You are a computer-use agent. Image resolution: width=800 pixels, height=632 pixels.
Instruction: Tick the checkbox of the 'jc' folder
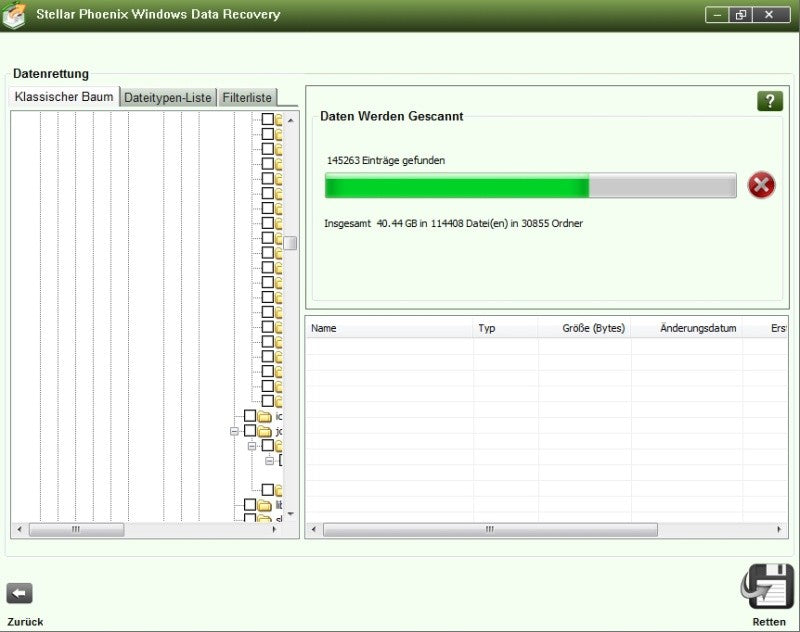(249, 431)
